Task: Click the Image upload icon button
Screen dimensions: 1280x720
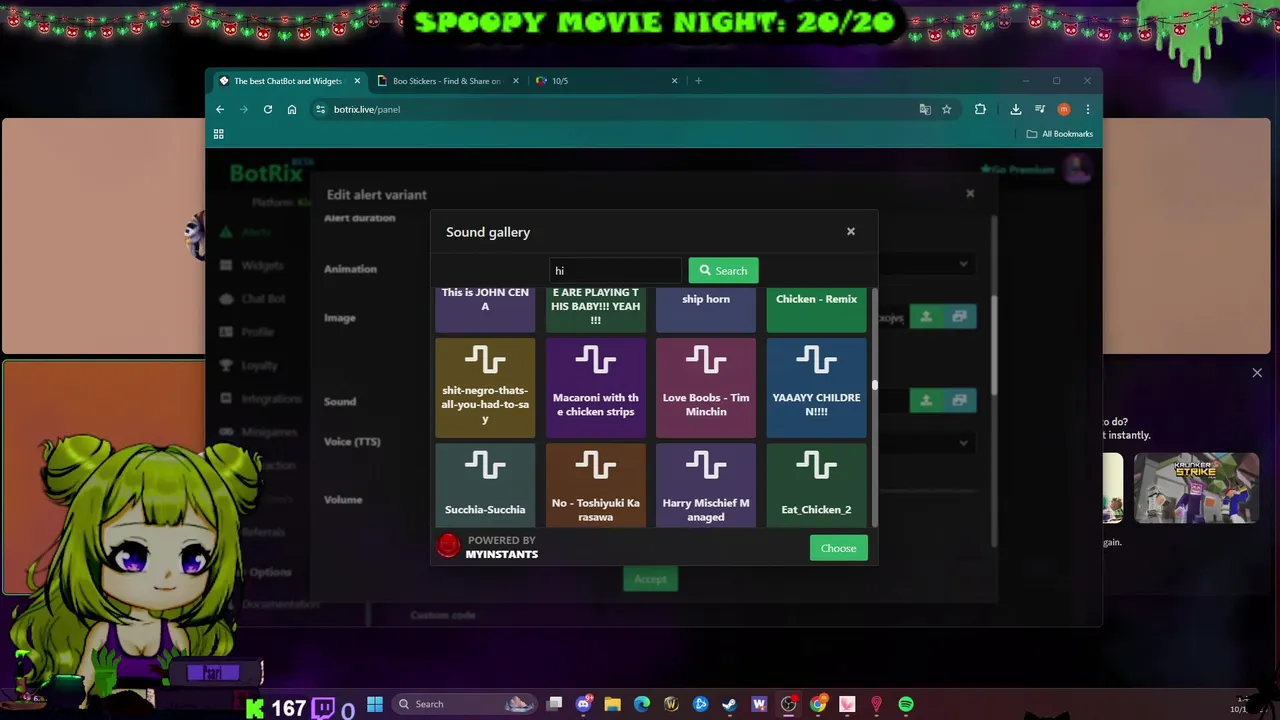Action: 926,316
